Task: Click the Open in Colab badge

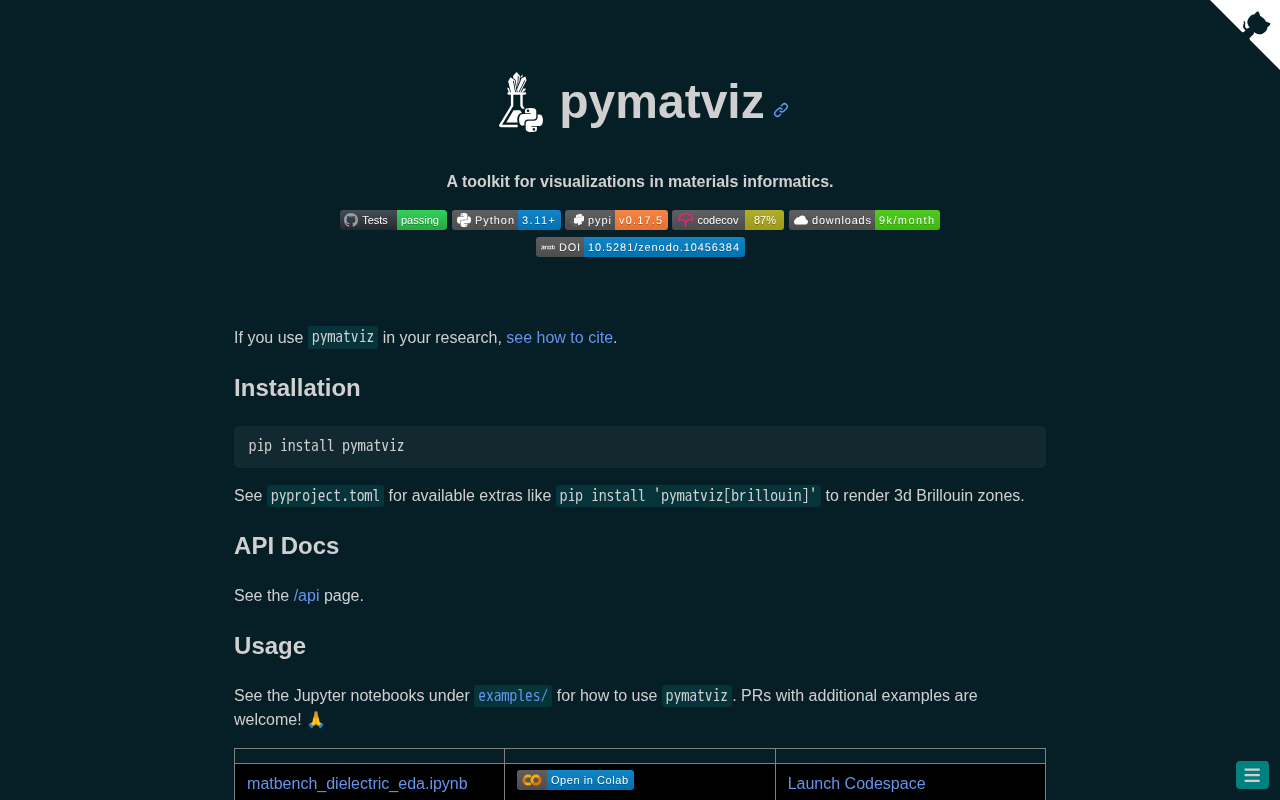Action: click(575, 780)
